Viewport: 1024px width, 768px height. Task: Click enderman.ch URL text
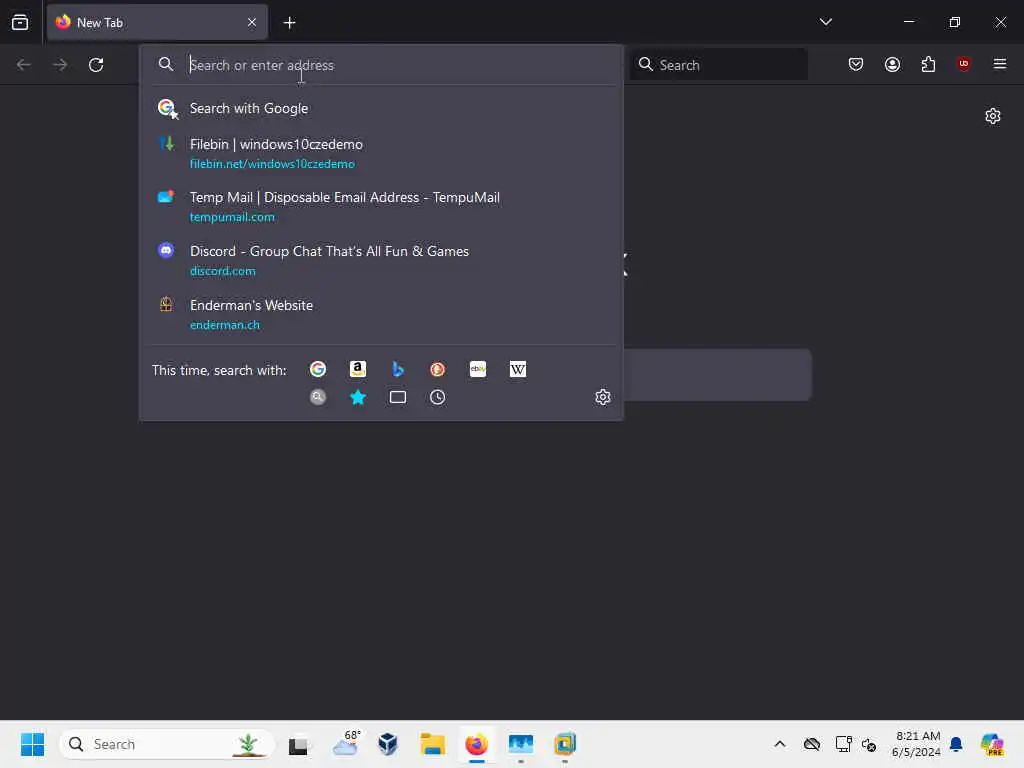point(225,325)
